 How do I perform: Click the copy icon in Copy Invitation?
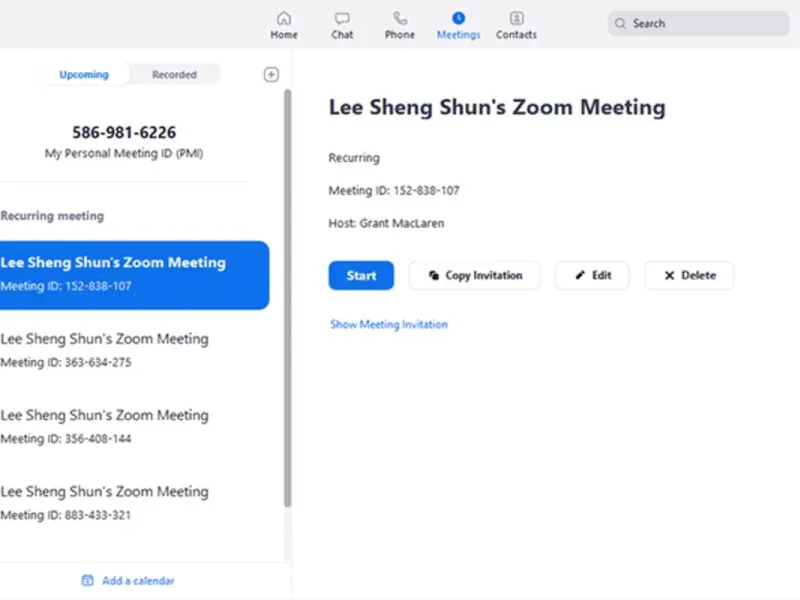click(434, 276)
